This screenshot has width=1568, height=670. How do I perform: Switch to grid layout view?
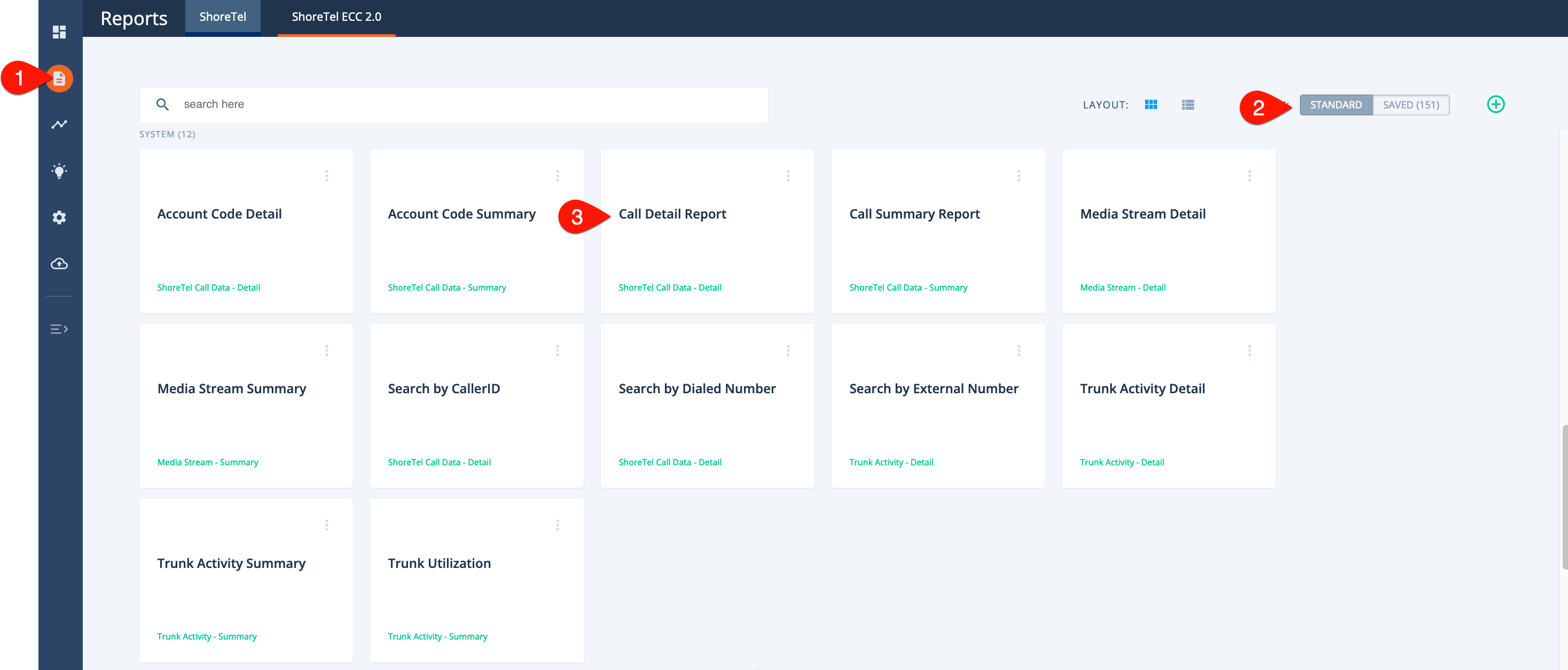coord(1150,105)
